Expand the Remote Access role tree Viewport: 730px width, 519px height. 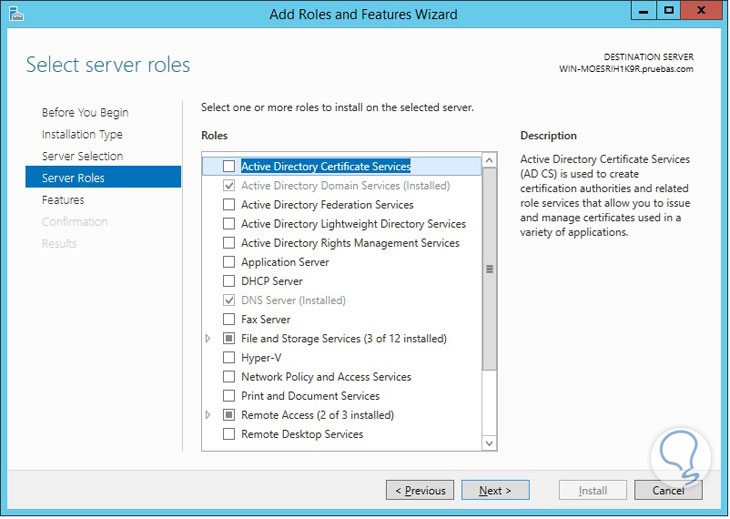click(x=208, y=415)
